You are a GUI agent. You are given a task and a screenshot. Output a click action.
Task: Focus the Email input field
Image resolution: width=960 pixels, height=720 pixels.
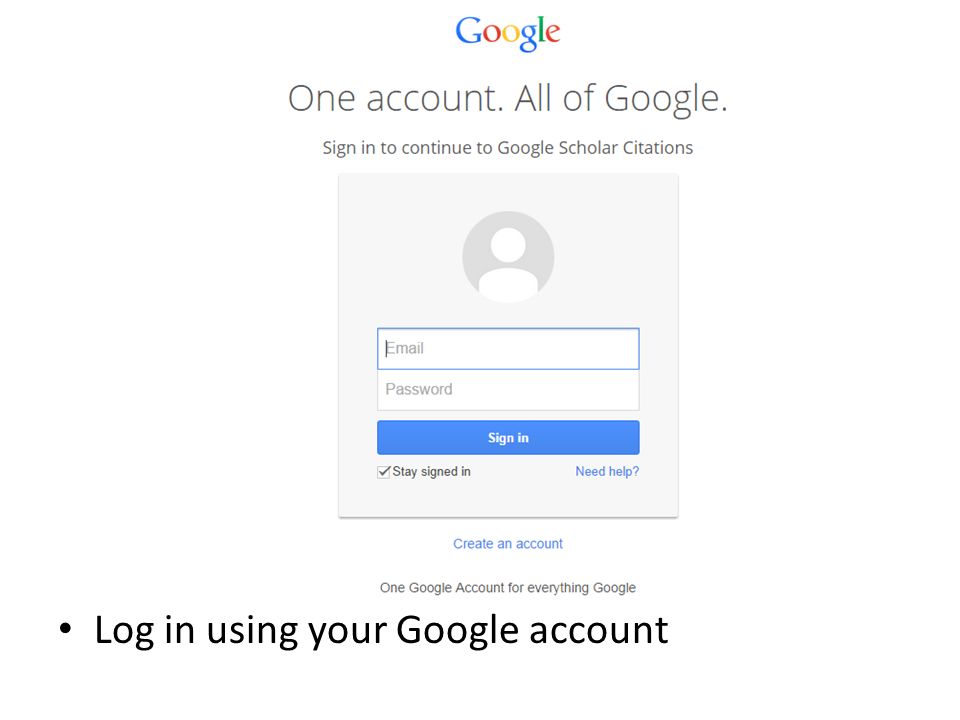(x=508, y=349)
